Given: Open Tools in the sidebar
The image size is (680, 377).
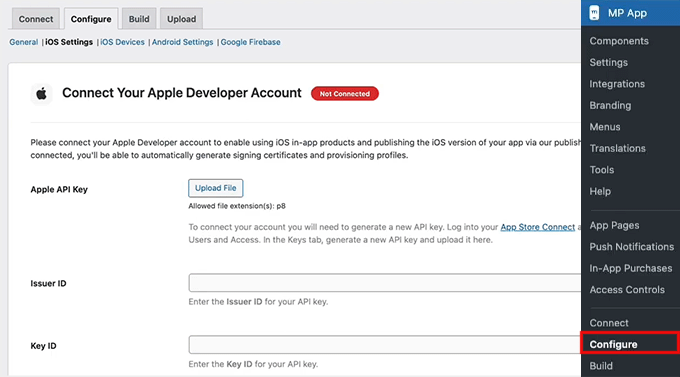Looking at the screenshot, I should (602, 170).
